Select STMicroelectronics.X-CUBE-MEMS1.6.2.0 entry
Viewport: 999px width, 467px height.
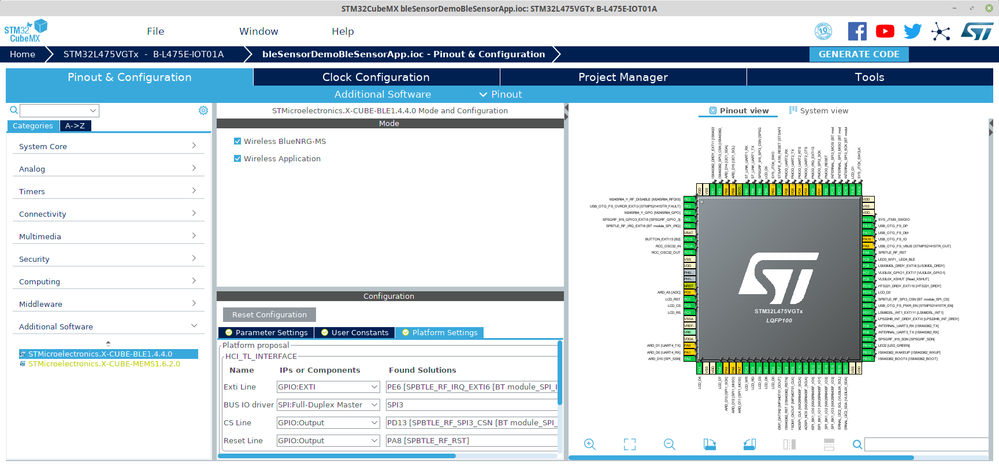104,364
